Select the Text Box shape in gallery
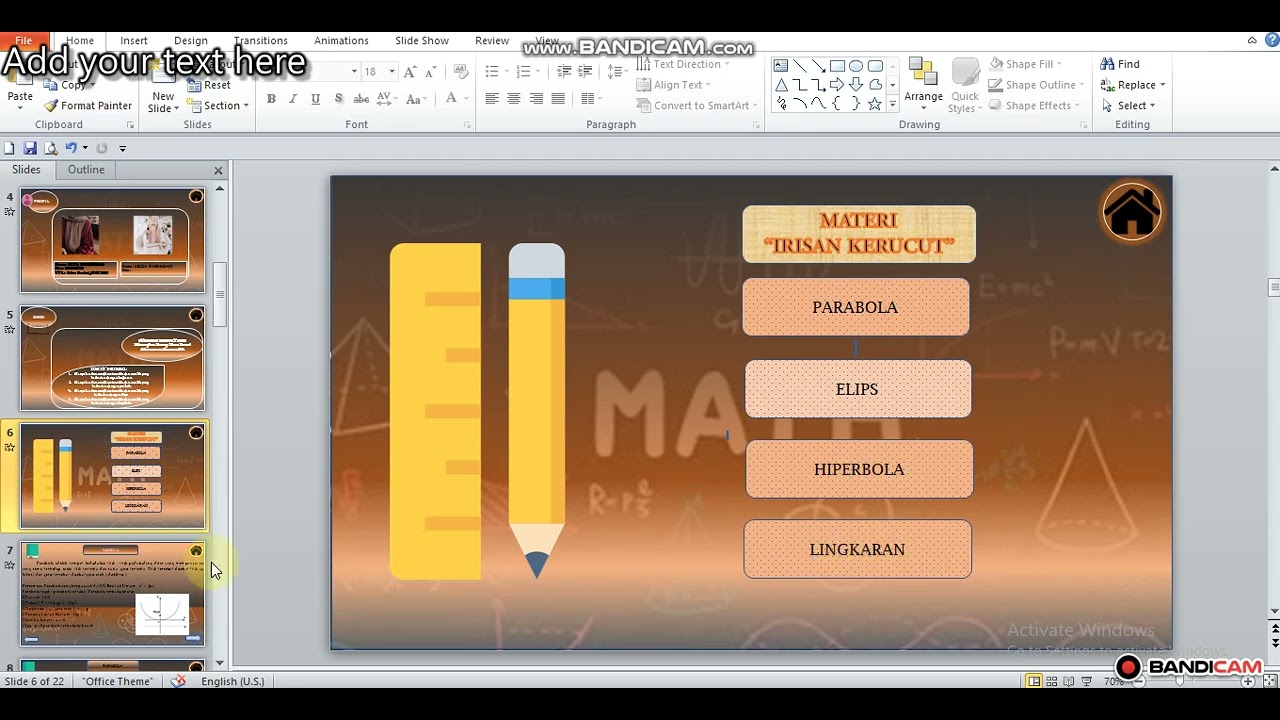 click(x=781, y=66)
